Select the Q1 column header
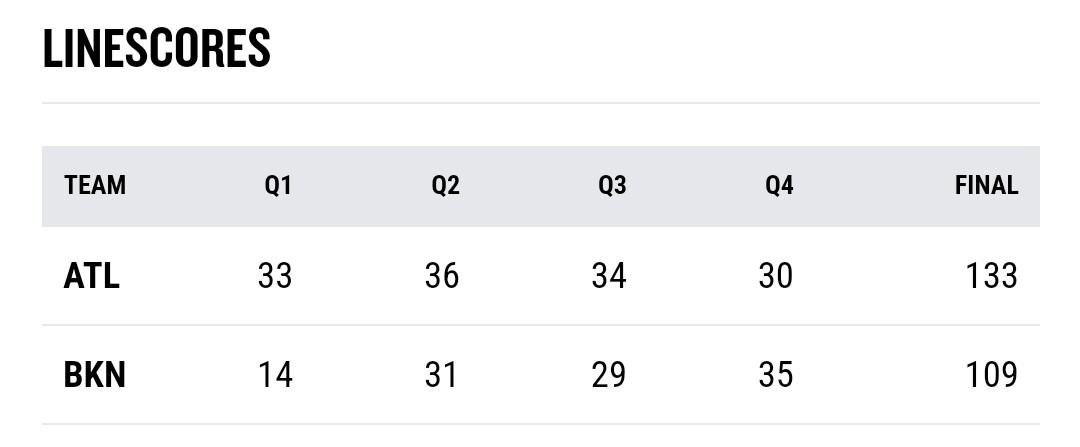 [x=278, y=186]
